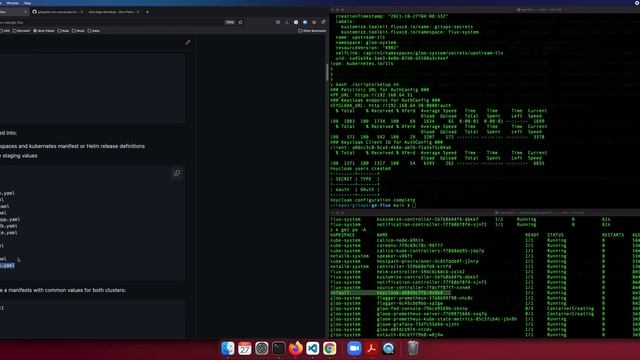Click the 'APP_URL' line in upper terminal
The height and width of the screenshot is (360, 640).
[371, 95]
